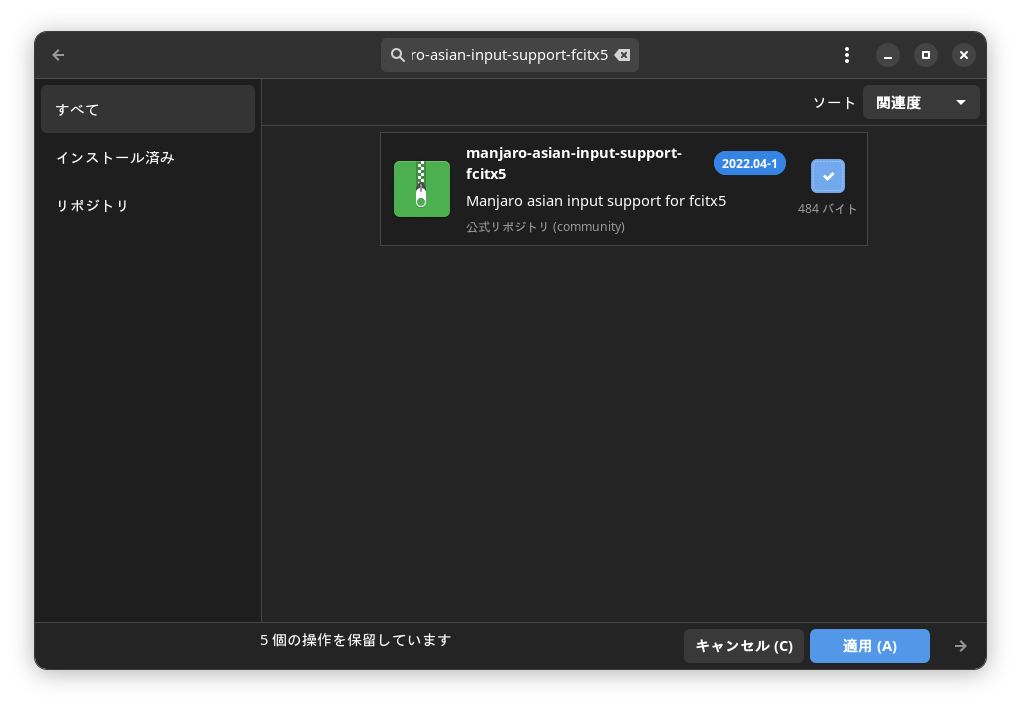1021x707 pixels.
Task: Maximize the package manager window
Action: 925,55
